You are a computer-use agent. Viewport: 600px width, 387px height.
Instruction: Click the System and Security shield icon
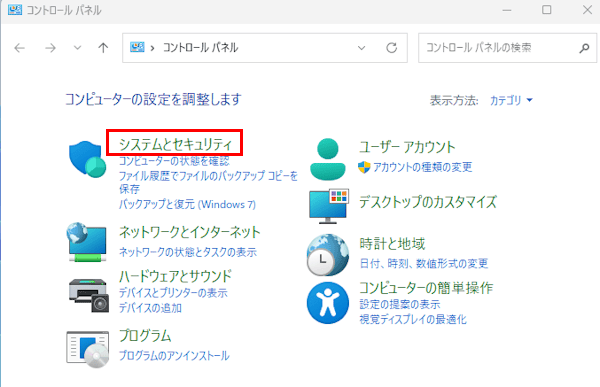coord(87,159)
